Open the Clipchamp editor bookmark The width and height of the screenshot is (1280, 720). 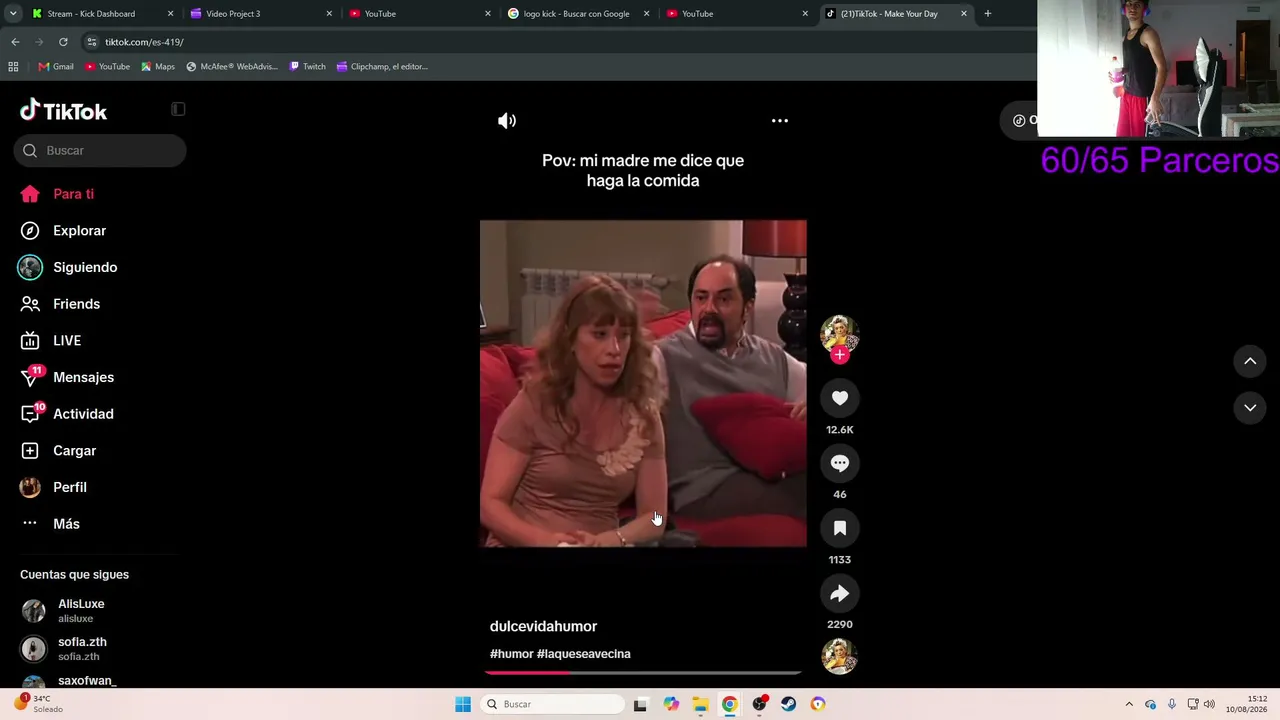[383, 67]
